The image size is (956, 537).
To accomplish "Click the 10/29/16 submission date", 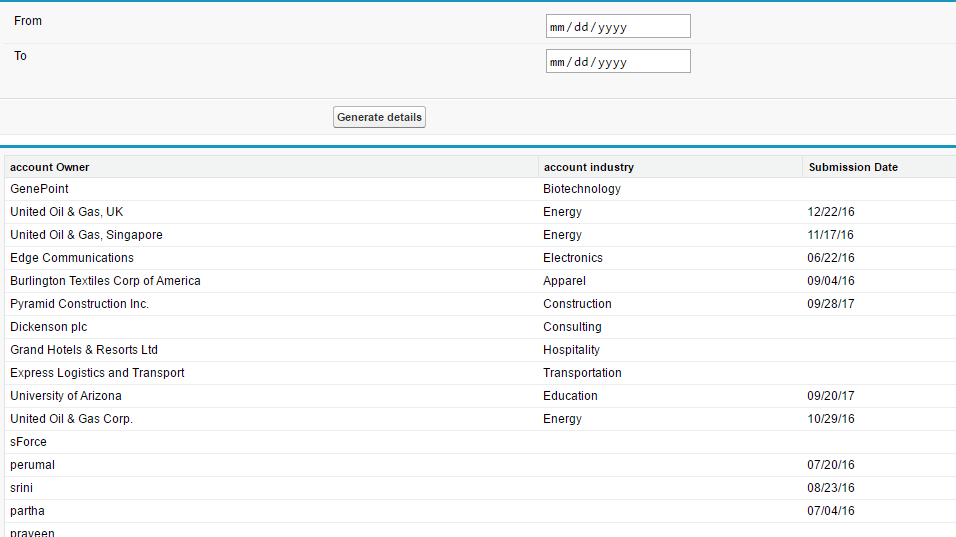I will 830,419.
